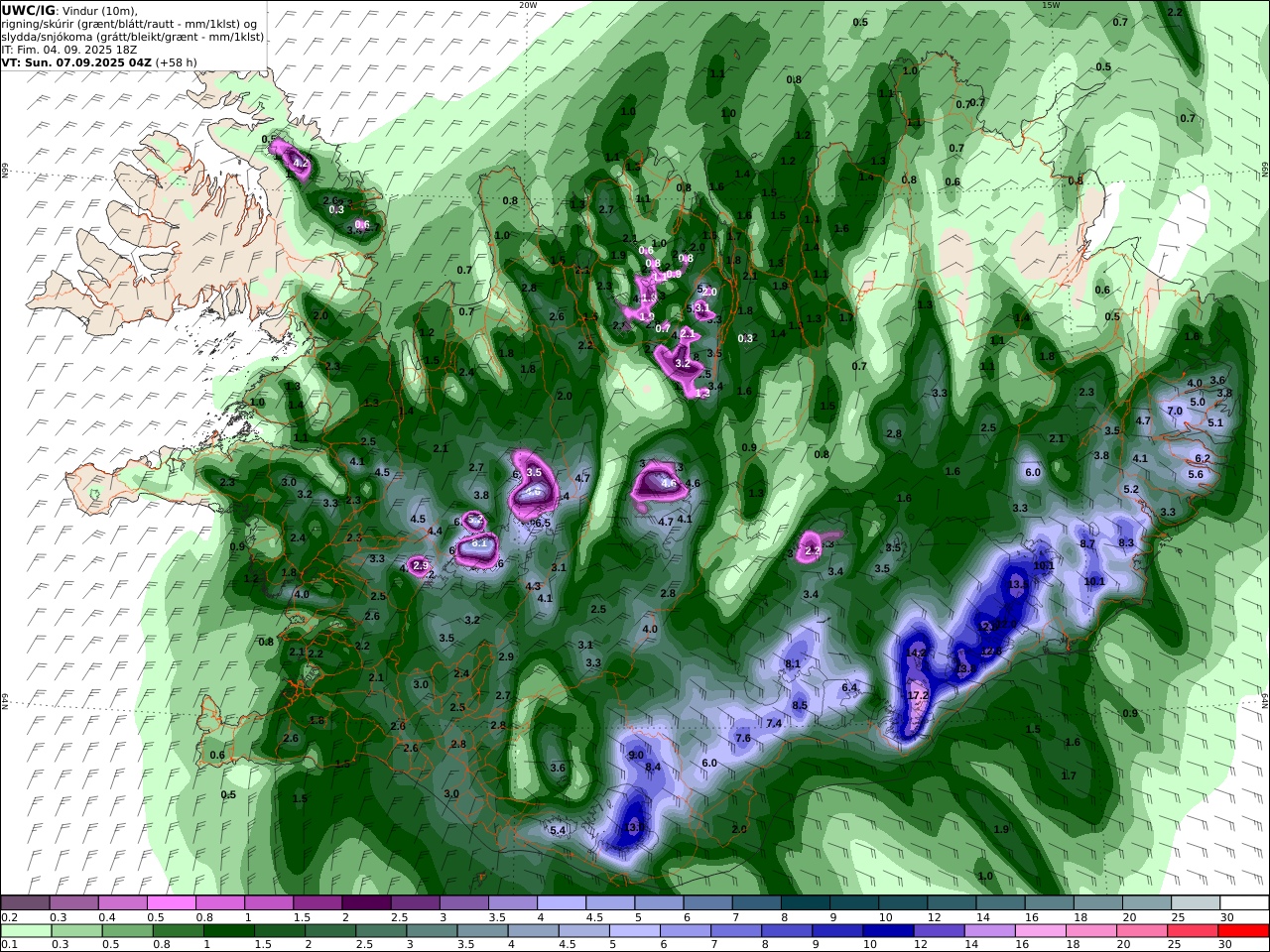
Task: Click the pale green 0.1–0.3 swatch on the rain scale
Action: [26, 931]
